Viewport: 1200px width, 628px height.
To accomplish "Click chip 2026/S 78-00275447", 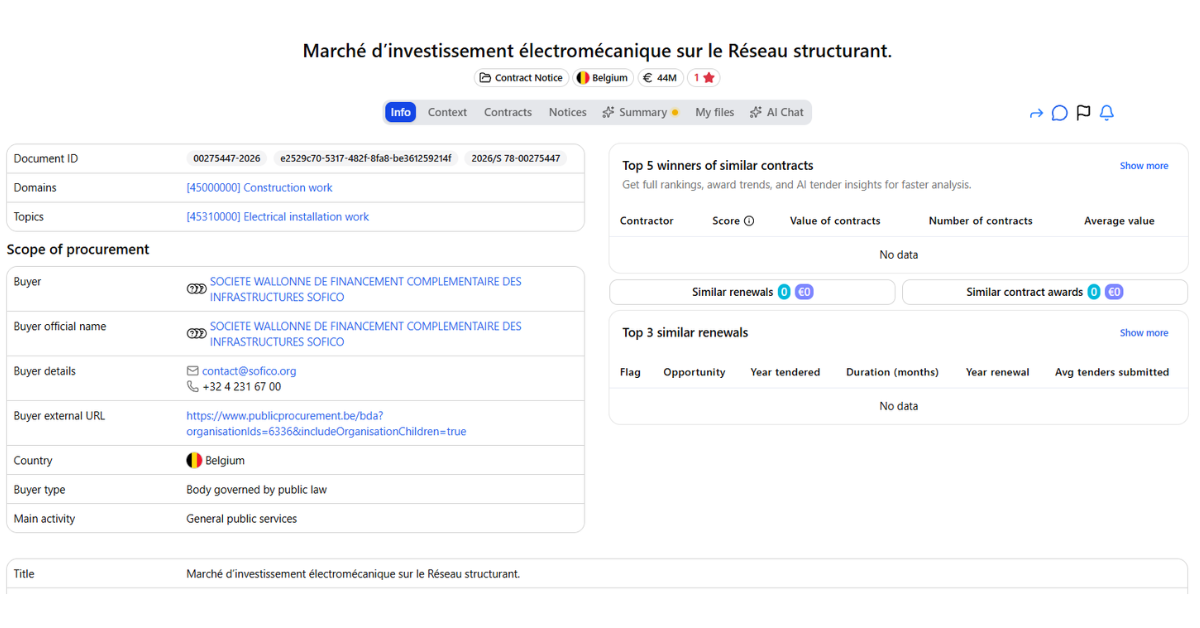I will click(x=515, y=159).
